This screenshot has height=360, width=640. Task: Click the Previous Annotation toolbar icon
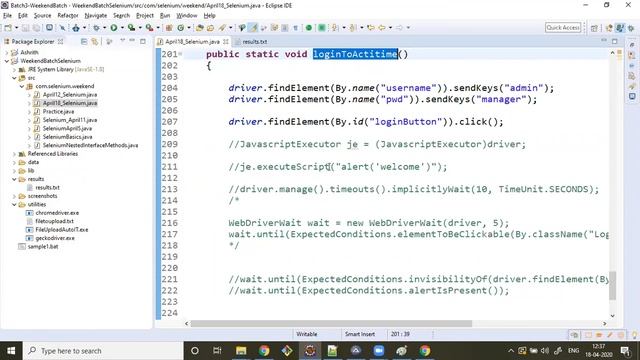[353, 28]
